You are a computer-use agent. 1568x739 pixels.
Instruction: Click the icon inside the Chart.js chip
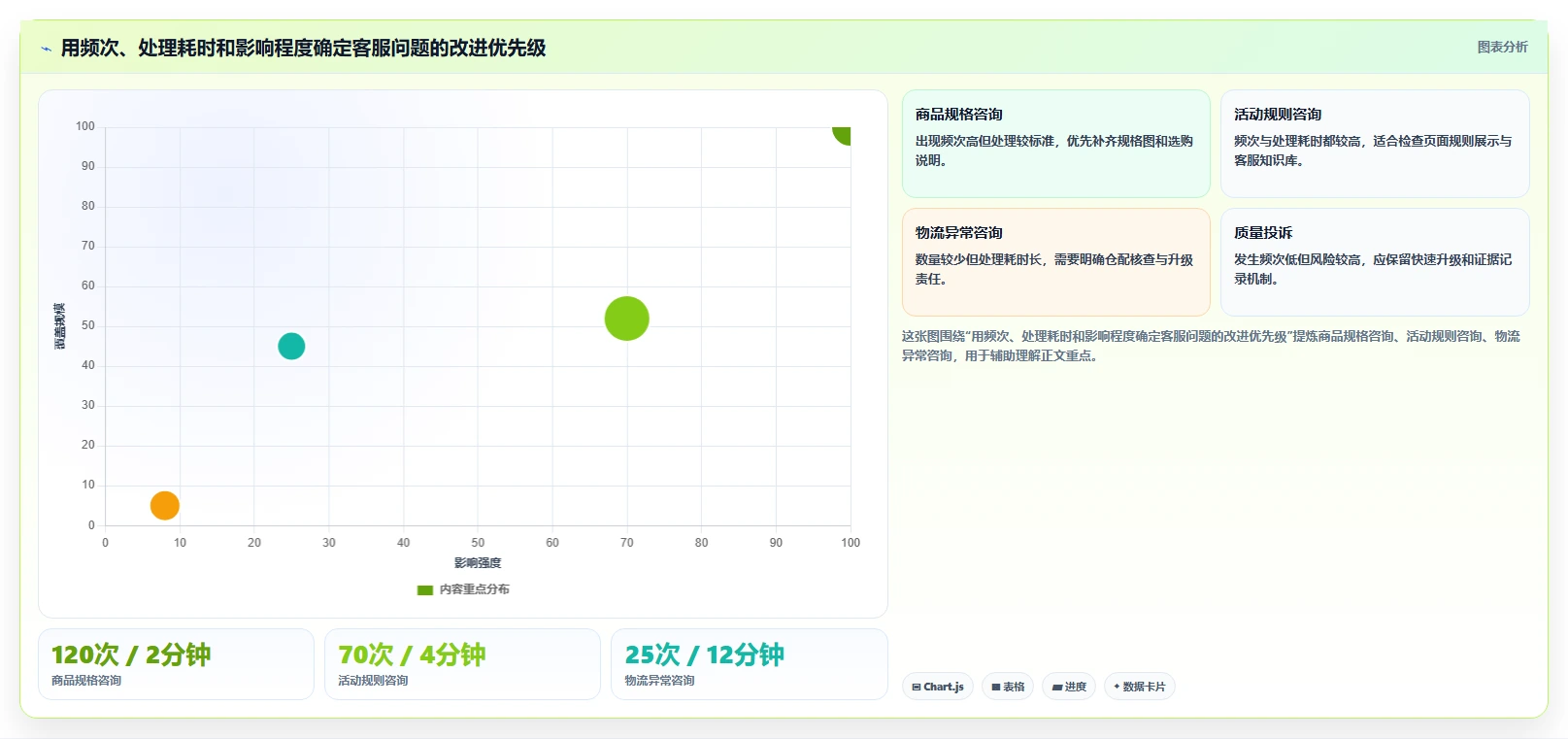click(917, 687)
